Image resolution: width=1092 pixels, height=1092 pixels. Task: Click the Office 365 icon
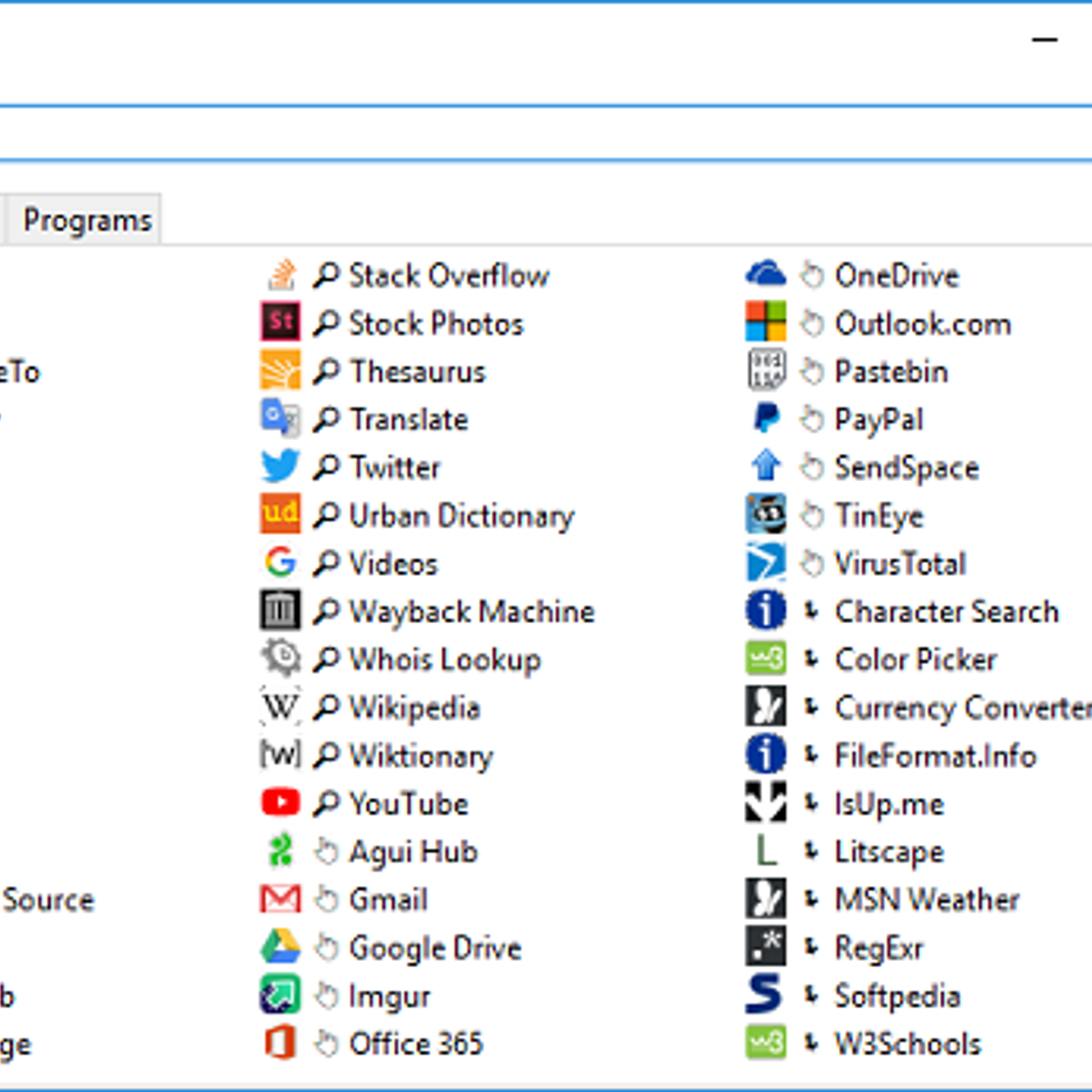pos(281,1042)
